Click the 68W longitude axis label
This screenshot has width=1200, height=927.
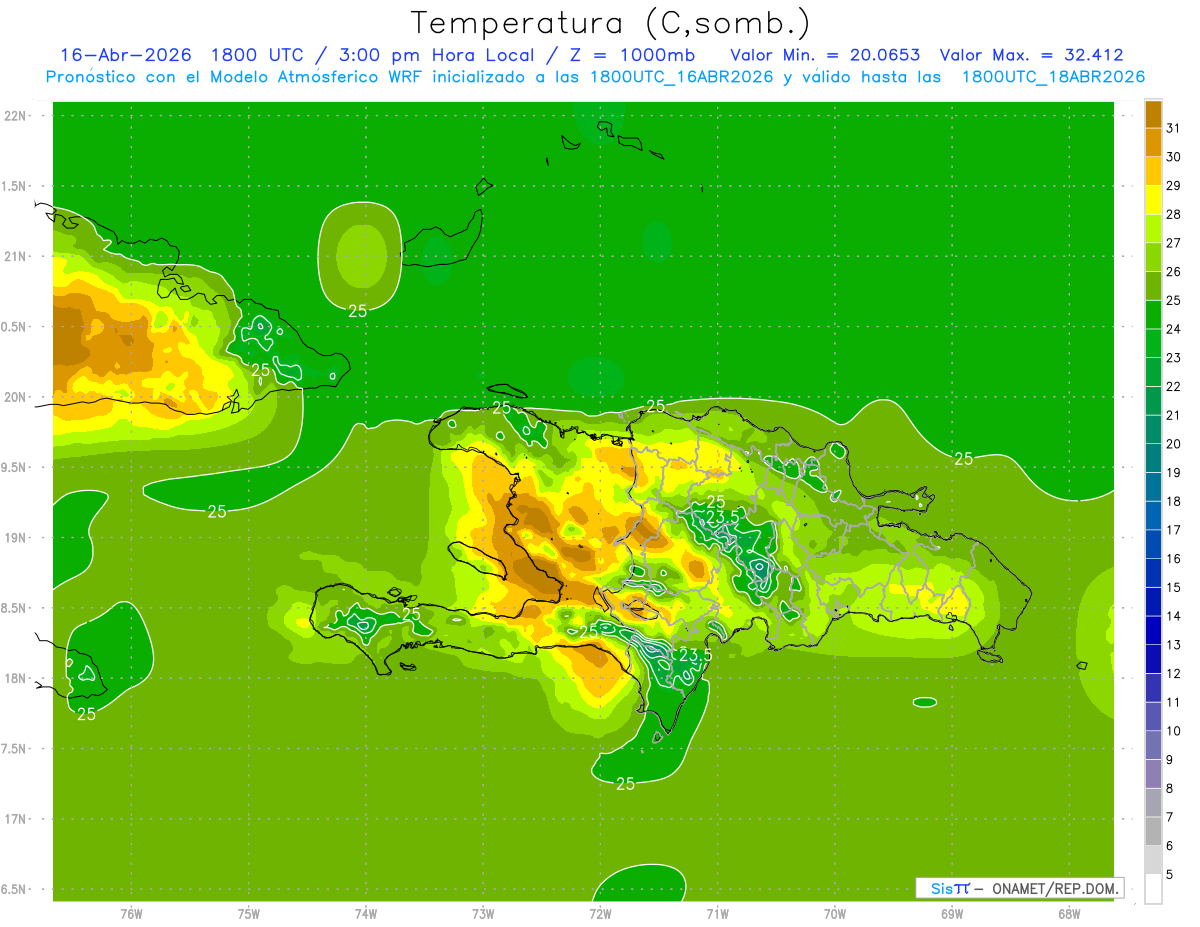[1068, 914]
